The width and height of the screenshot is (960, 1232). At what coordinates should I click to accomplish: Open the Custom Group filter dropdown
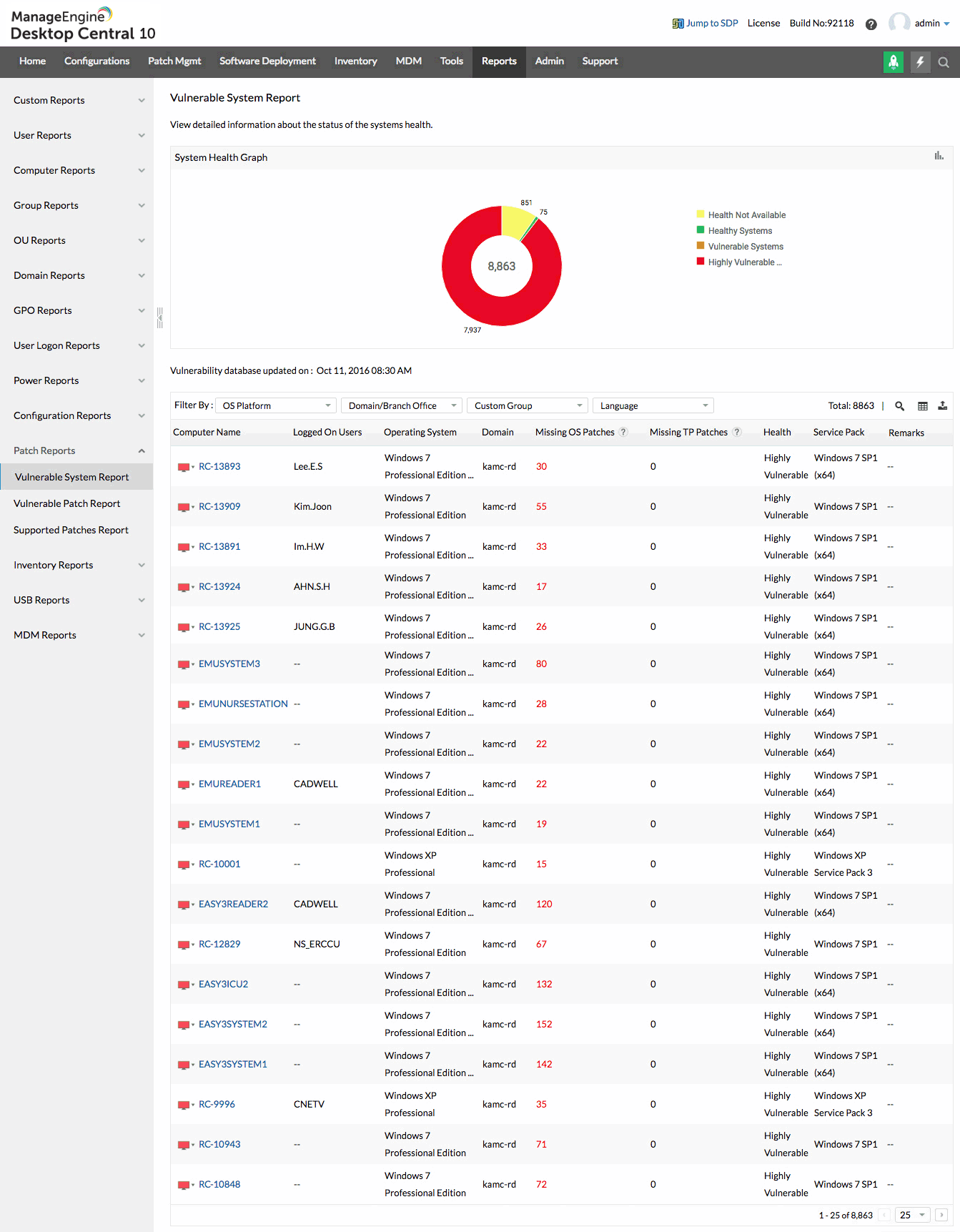click(528, 405)
